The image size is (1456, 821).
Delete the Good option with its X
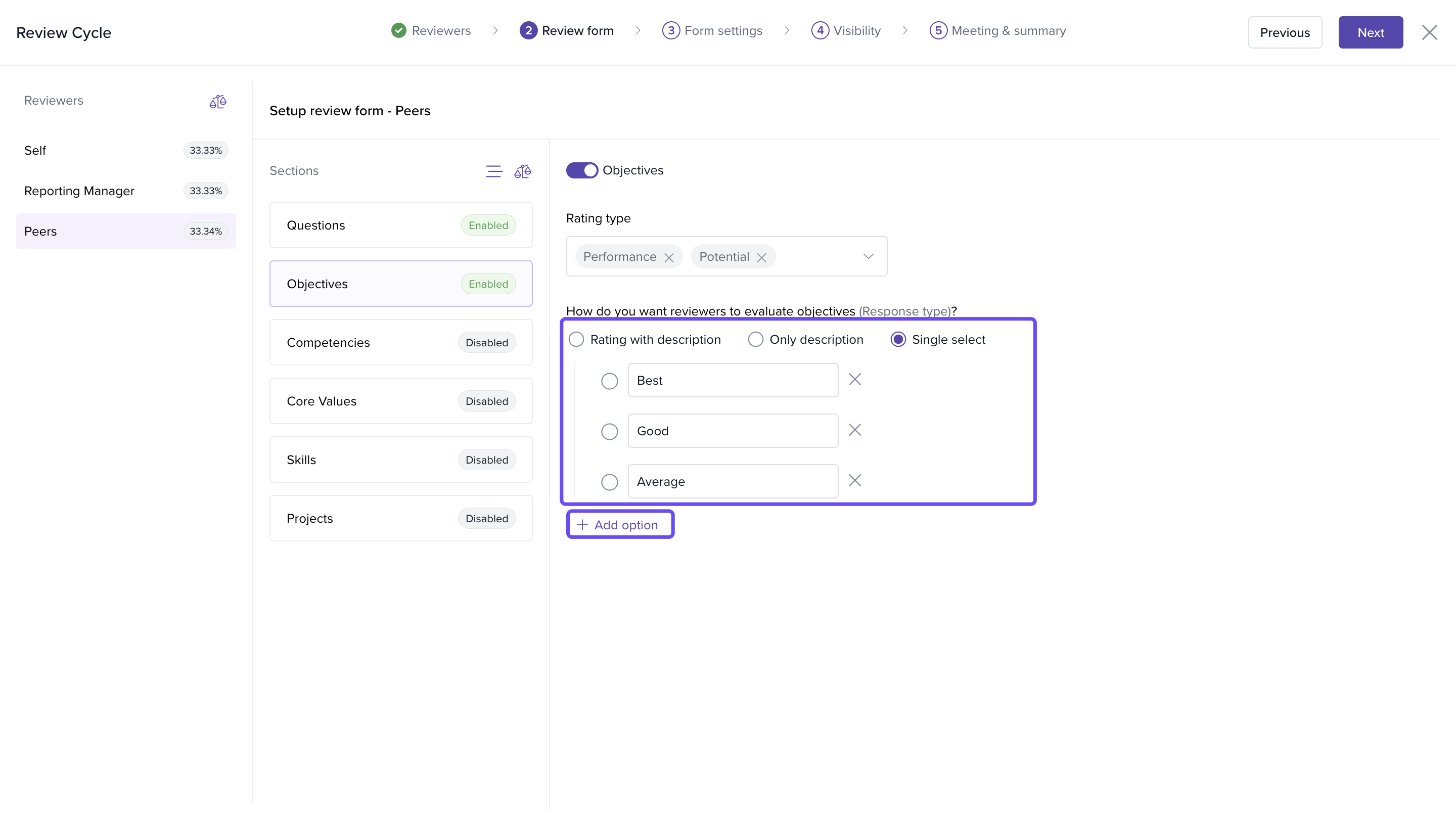(x=854, y=430)
